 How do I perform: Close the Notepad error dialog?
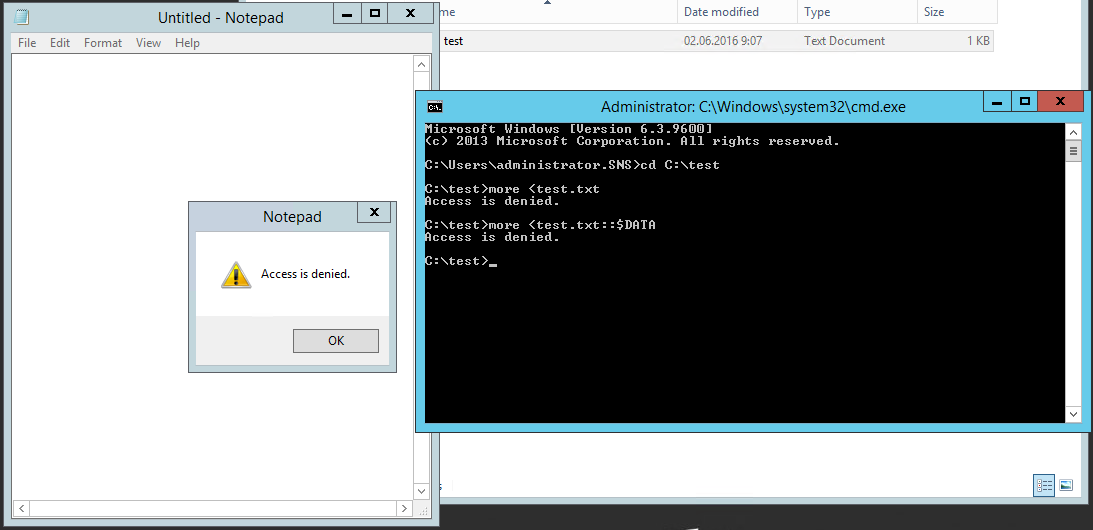tap(374, 212)
